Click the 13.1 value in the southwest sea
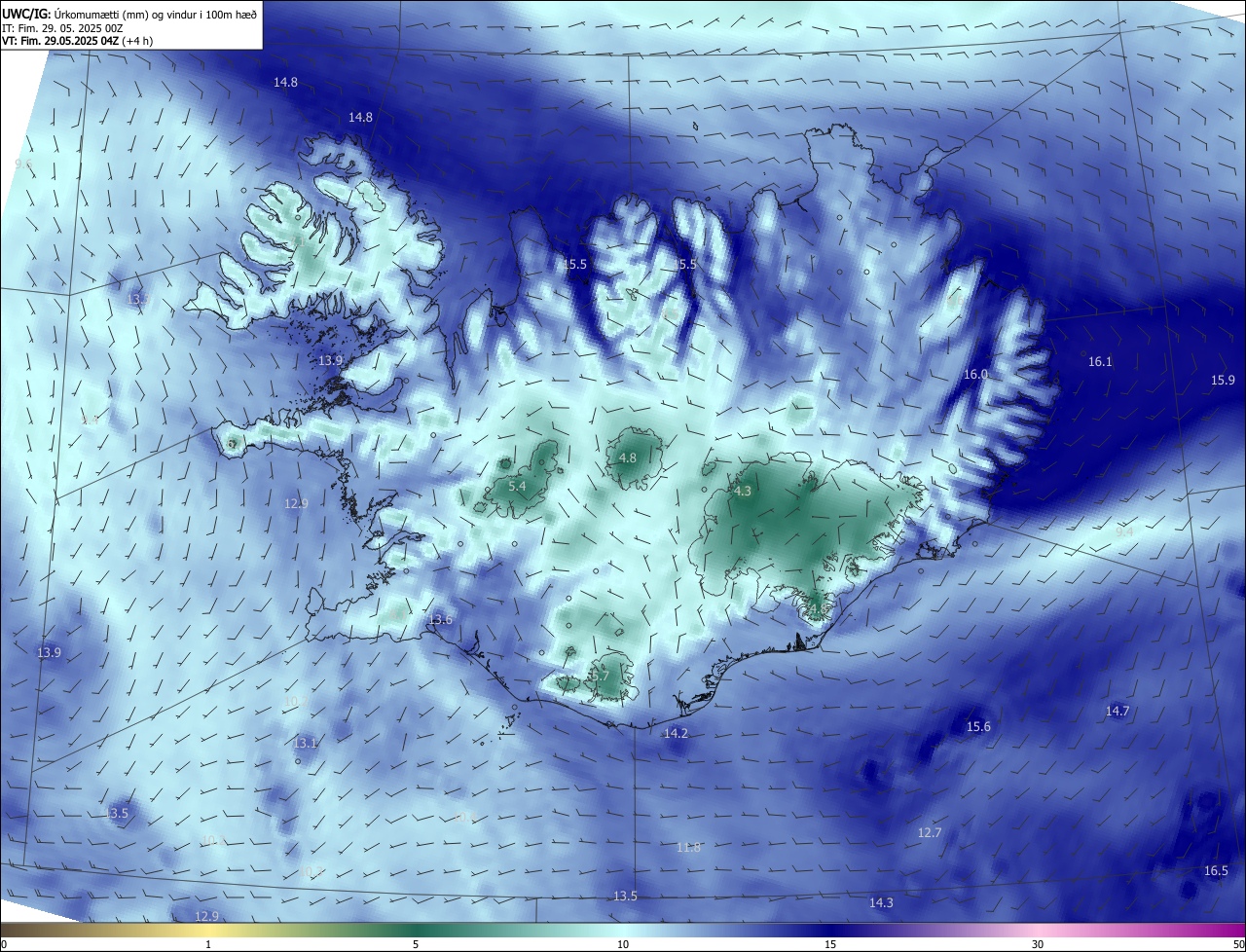This screenshot has height=952, width=1246. tap(305, 744)
